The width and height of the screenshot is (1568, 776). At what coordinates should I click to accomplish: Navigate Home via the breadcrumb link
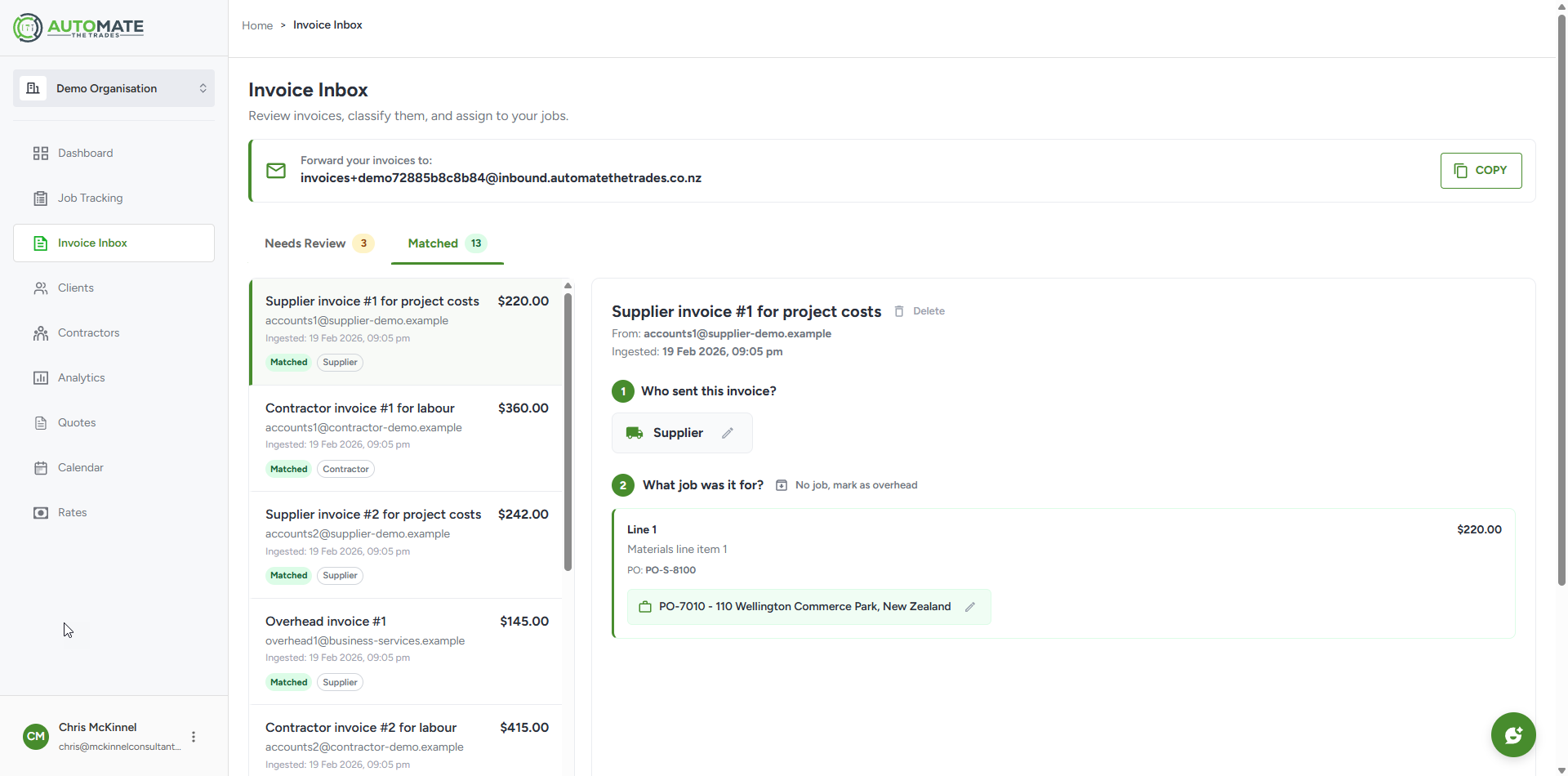257,25
